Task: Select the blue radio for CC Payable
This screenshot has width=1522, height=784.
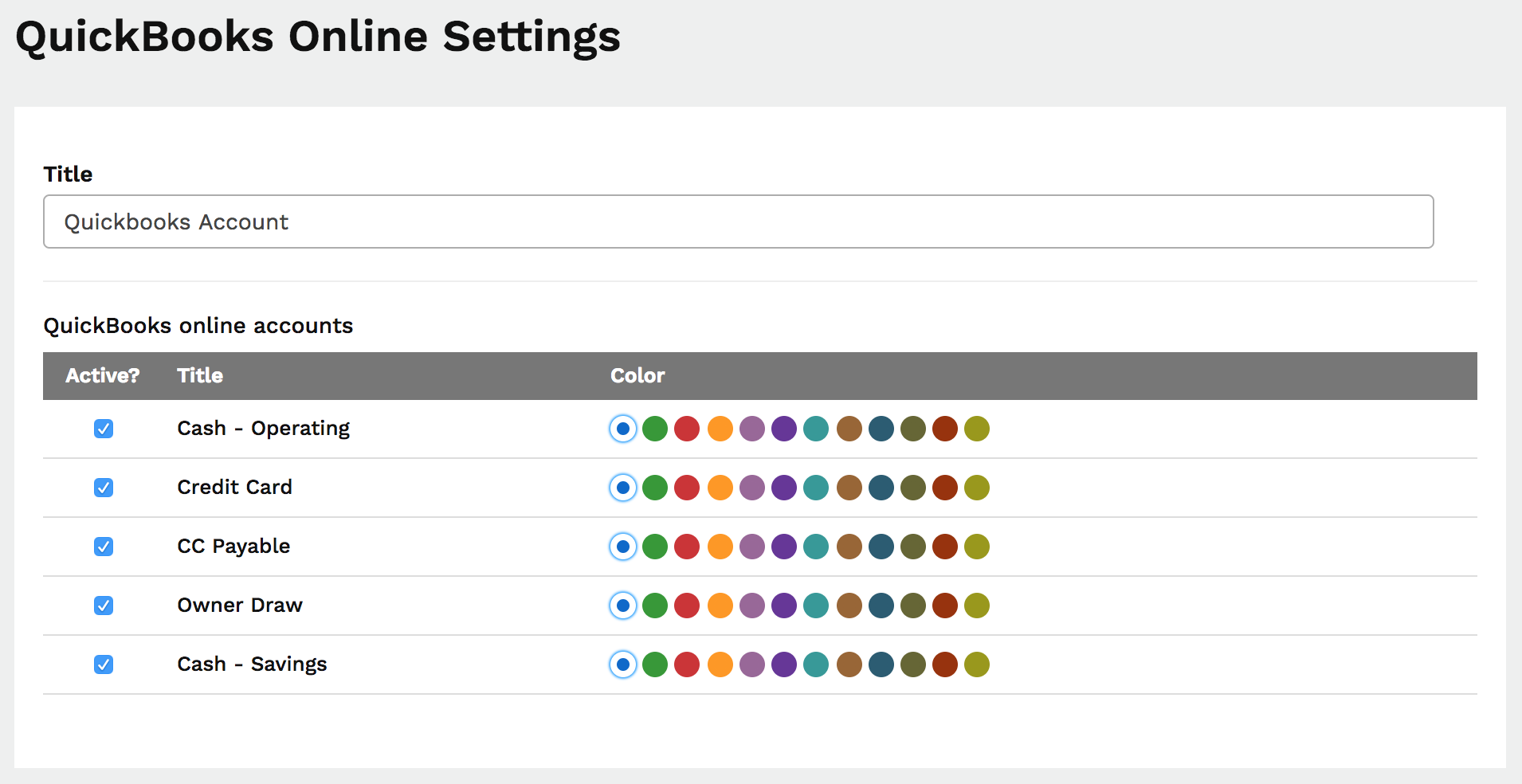Action: pos(623,547)
